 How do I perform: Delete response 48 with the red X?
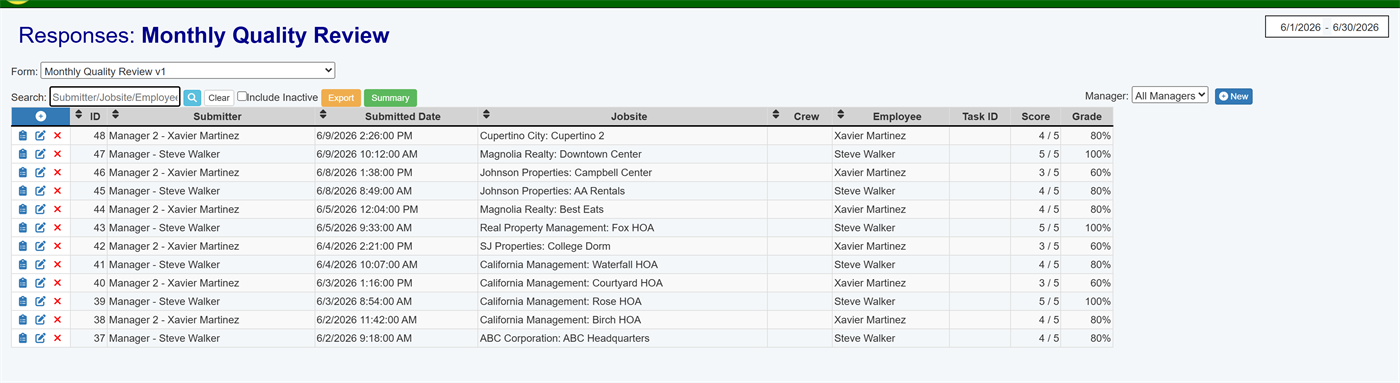[57, 136]
